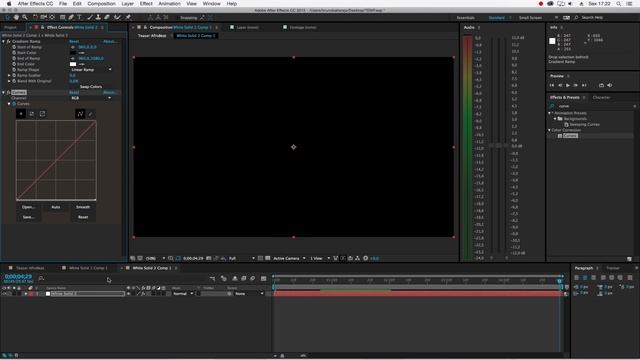Open the Layer menu

(x=127, y=4)
